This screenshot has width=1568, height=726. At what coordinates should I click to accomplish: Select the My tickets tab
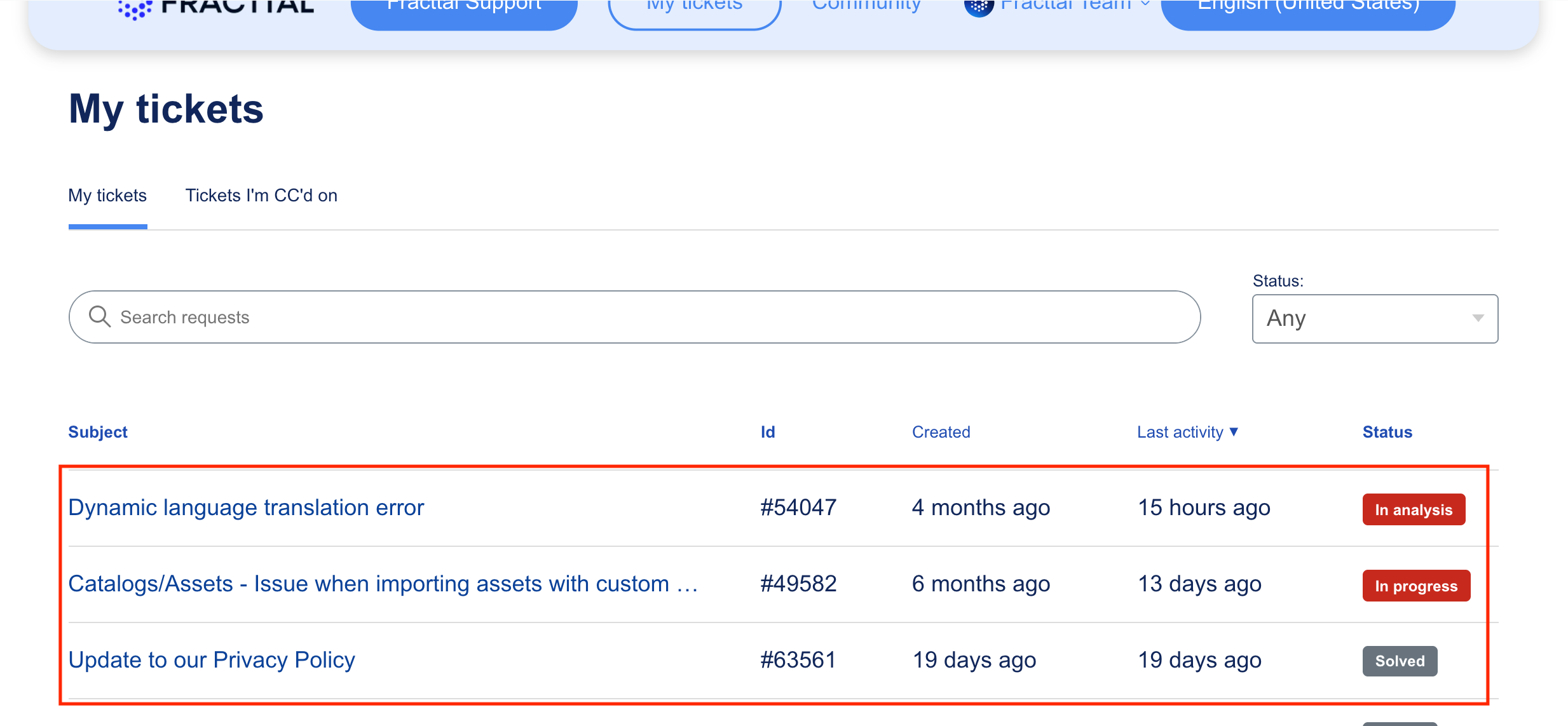point(107,196)
